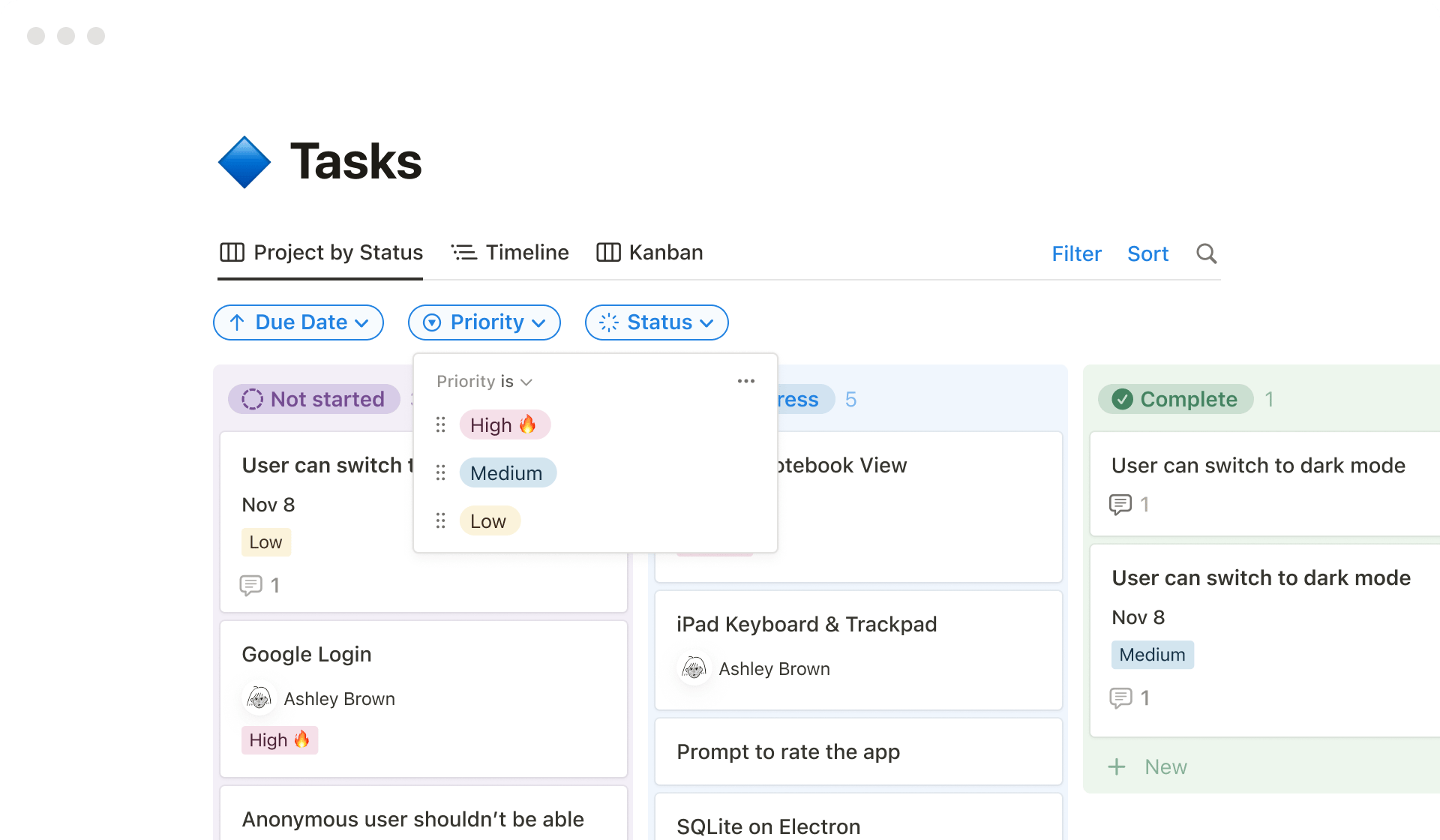Click New button in Complete column
This screenshot has height=840, width=1440.
[x=1148, y=766]
